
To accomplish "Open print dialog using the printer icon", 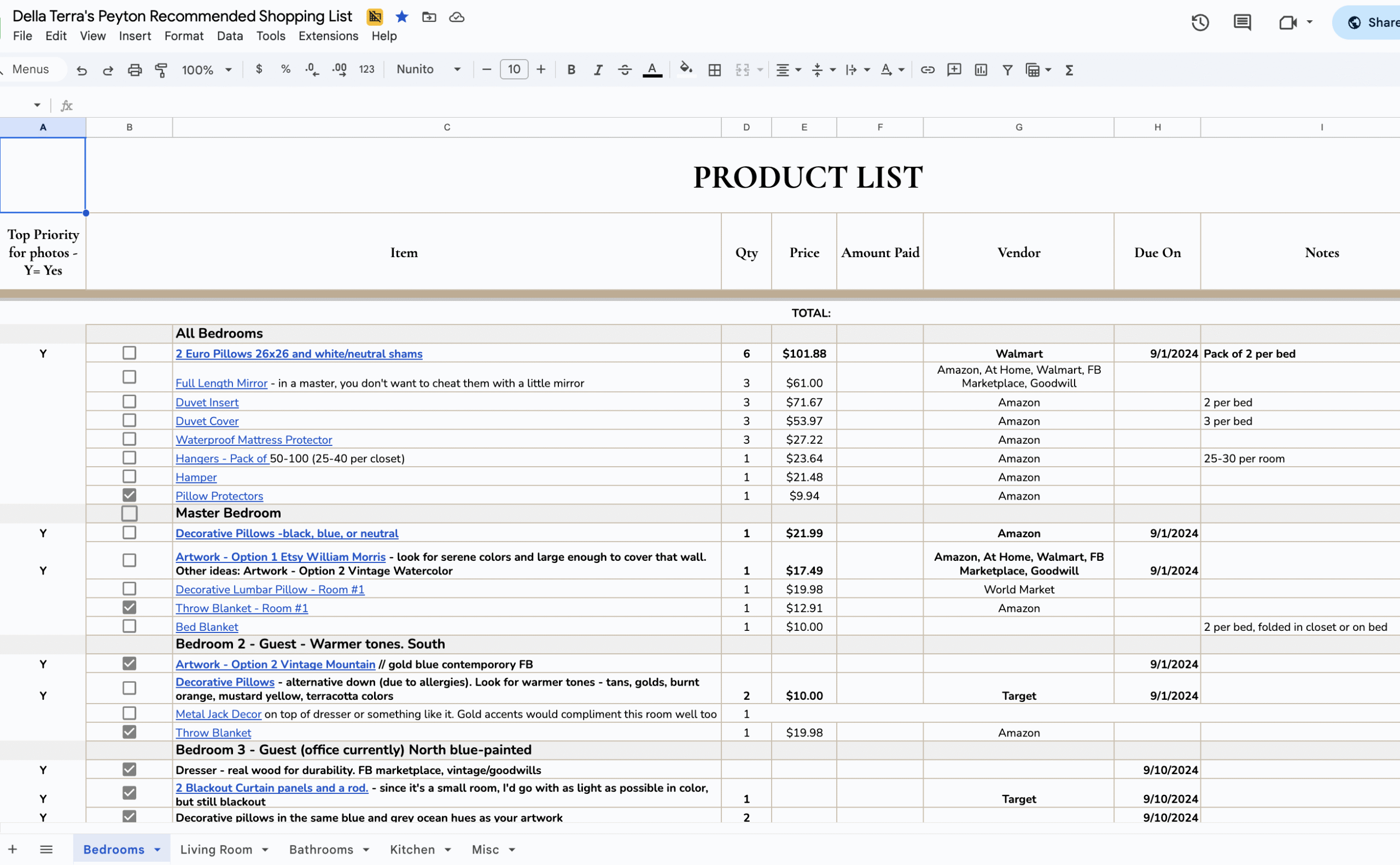I will click(135, 69).
